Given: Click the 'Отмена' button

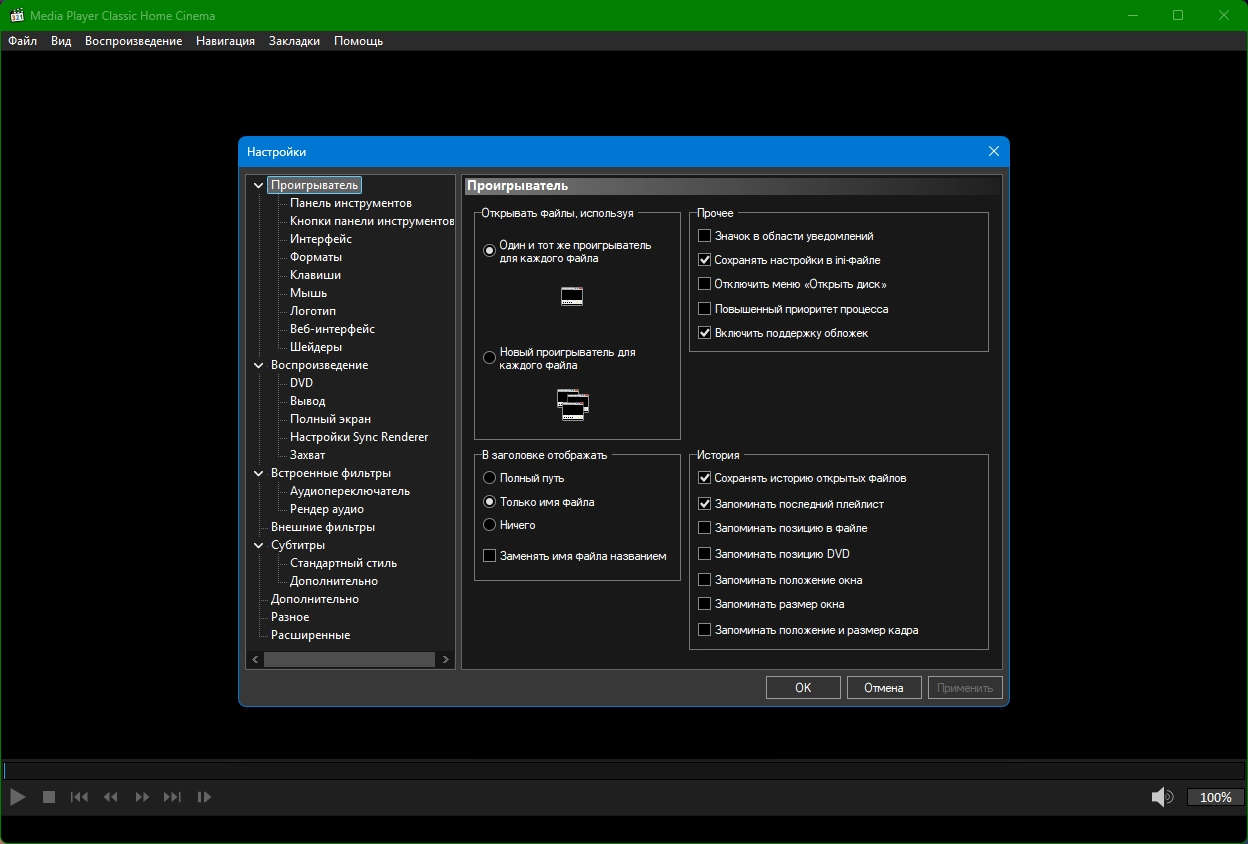Looking at the screenshot, I should click(x=883, y=688).
